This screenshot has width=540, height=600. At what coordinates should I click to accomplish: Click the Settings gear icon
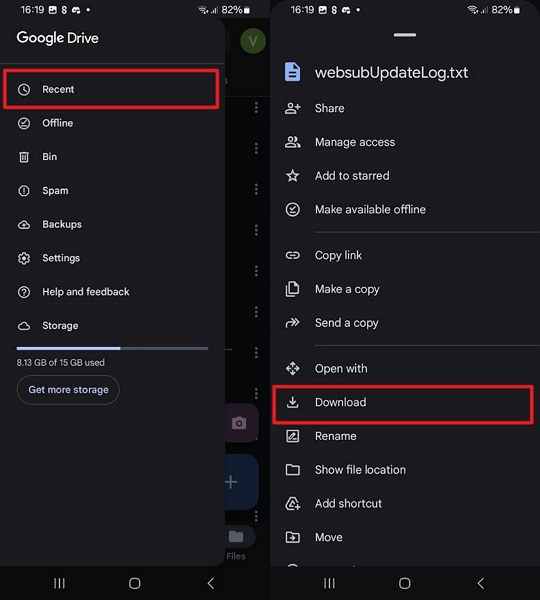24,258
